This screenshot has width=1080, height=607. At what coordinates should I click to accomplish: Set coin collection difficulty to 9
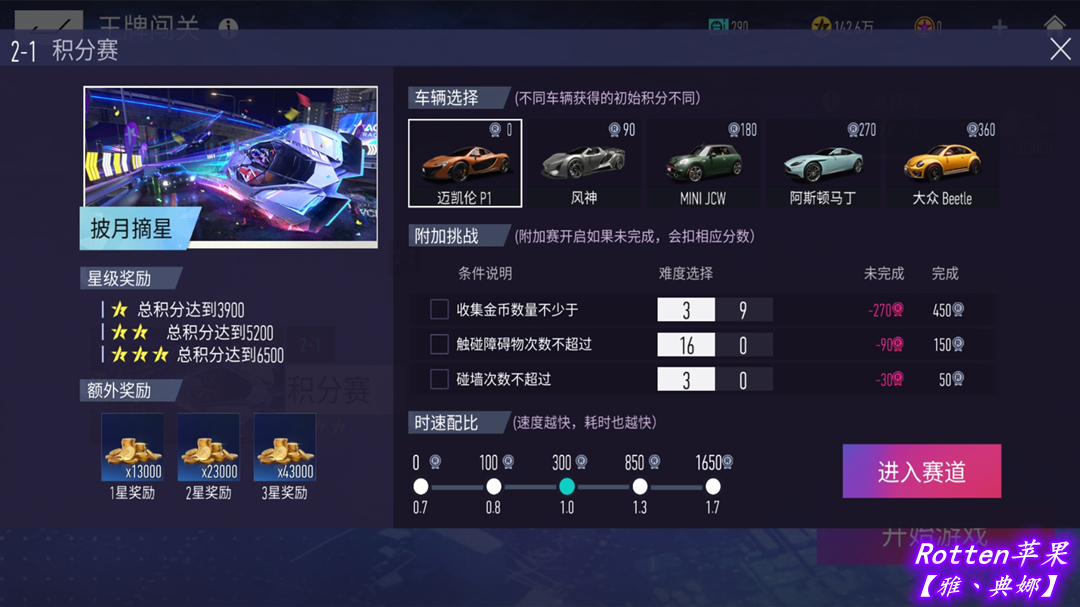tap(743, 310)
